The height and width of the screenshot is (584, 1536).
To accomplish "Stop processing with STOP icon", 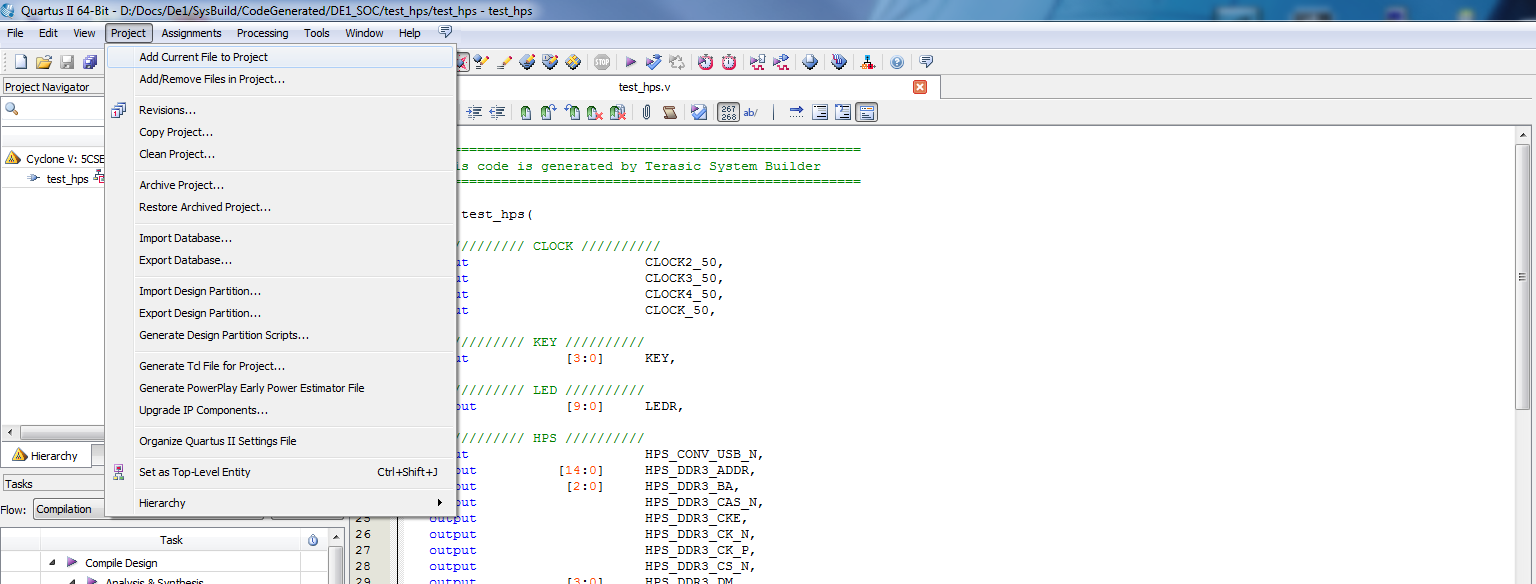I will click(602, 62).
